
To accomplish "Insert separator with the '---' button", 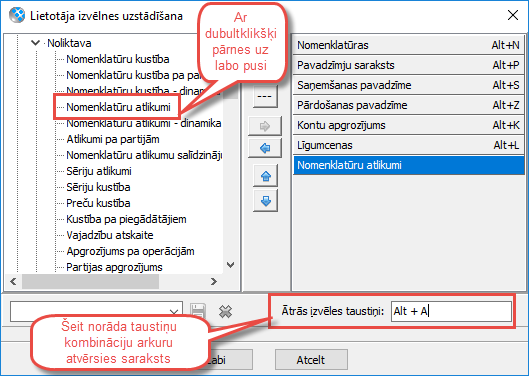I will tap(265, 97).
